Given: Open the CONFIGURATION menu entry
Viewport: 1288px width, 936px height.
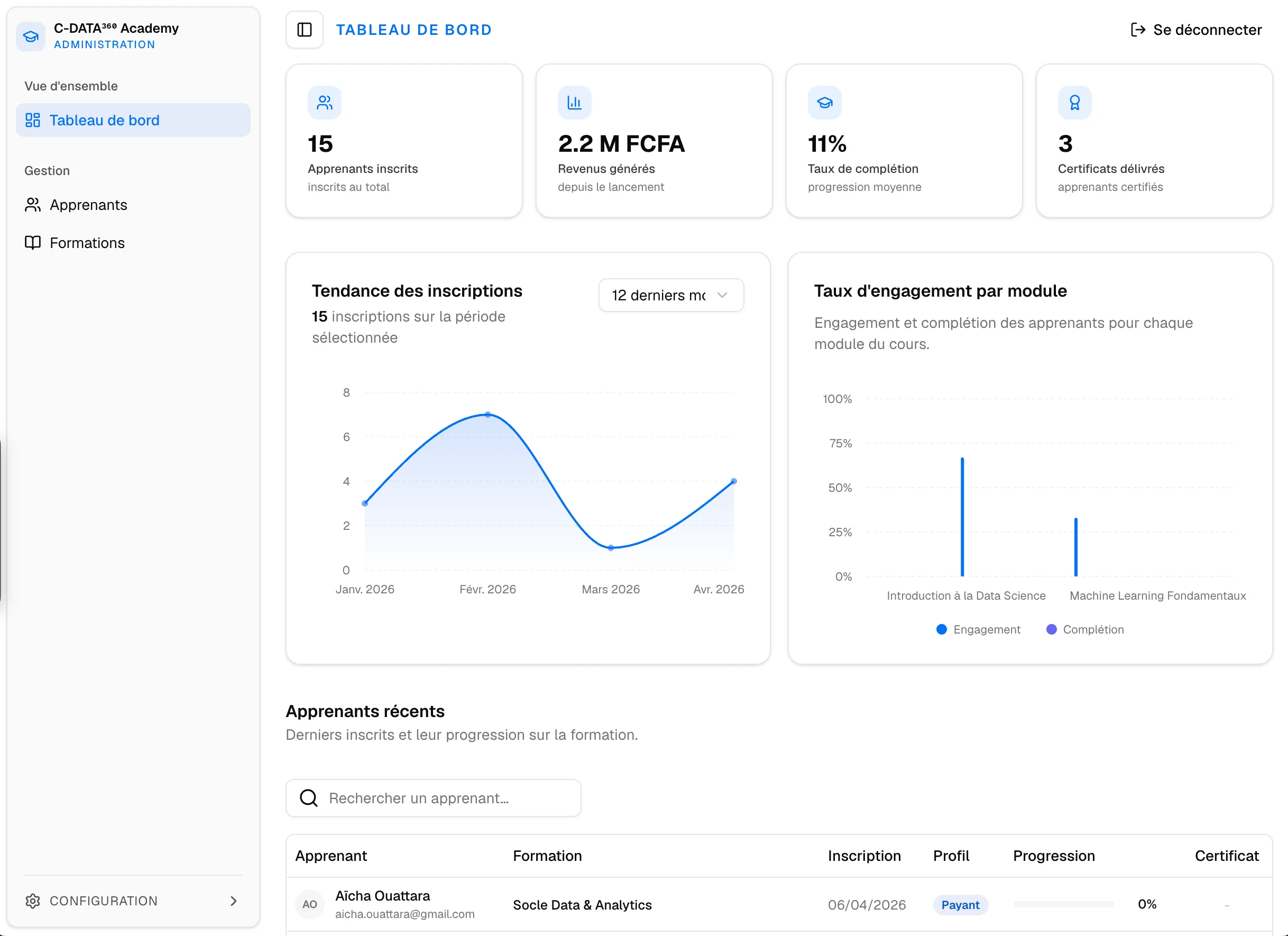Looking at the screenshot, I should pos(133,901).
